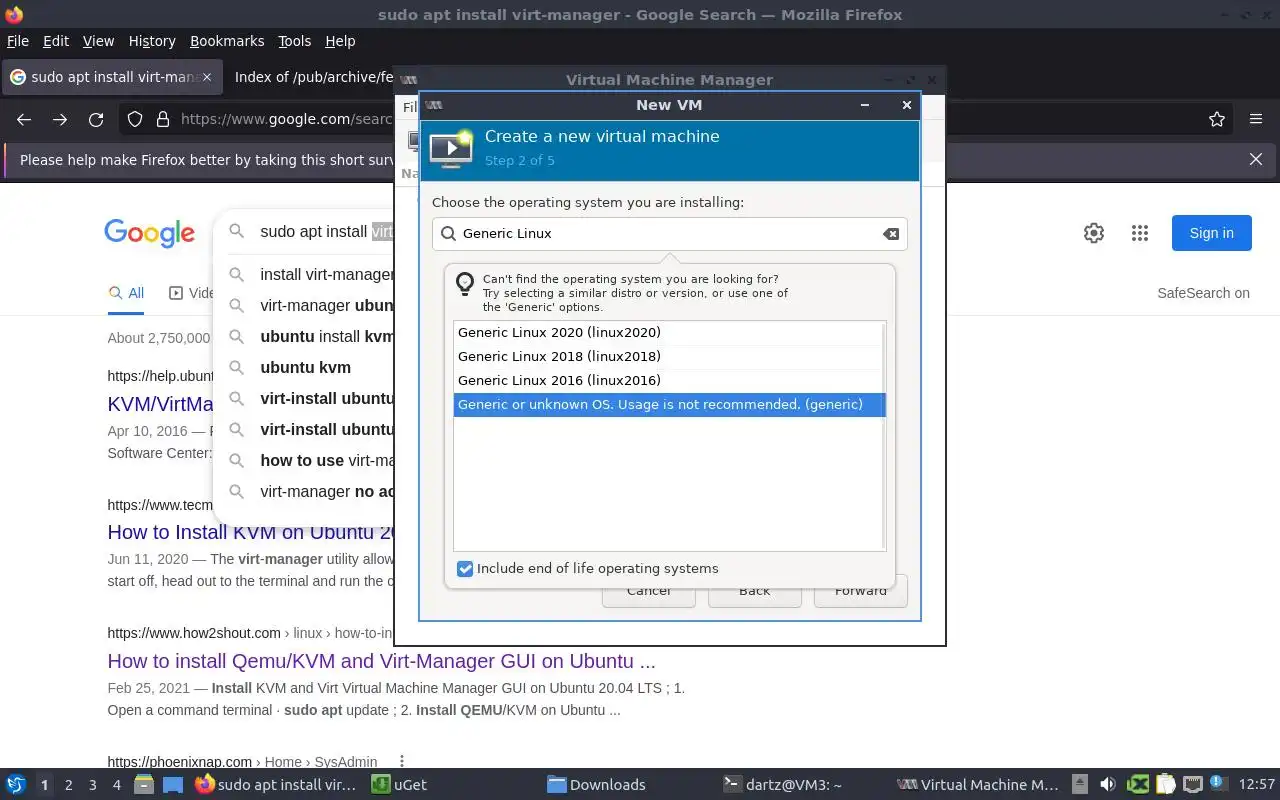This screenshot has height=800, width=1280.
Task: Click the Generic Linux OS search field
Action: (x=669, y=233)
